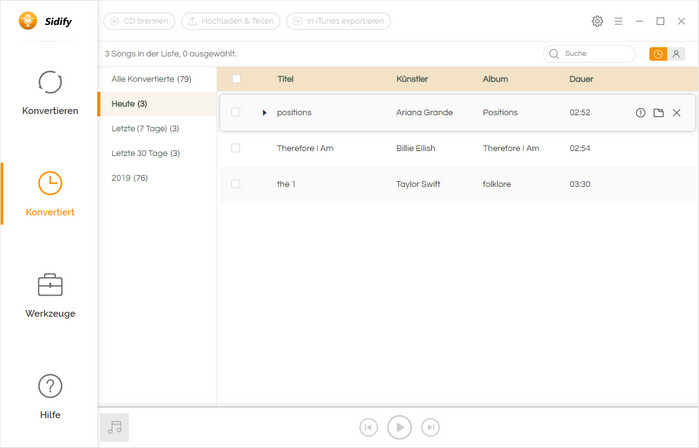Viewport: 699px width, 448px height.
Task: Maximize the Sidify window
Action: tap(660, 21)
